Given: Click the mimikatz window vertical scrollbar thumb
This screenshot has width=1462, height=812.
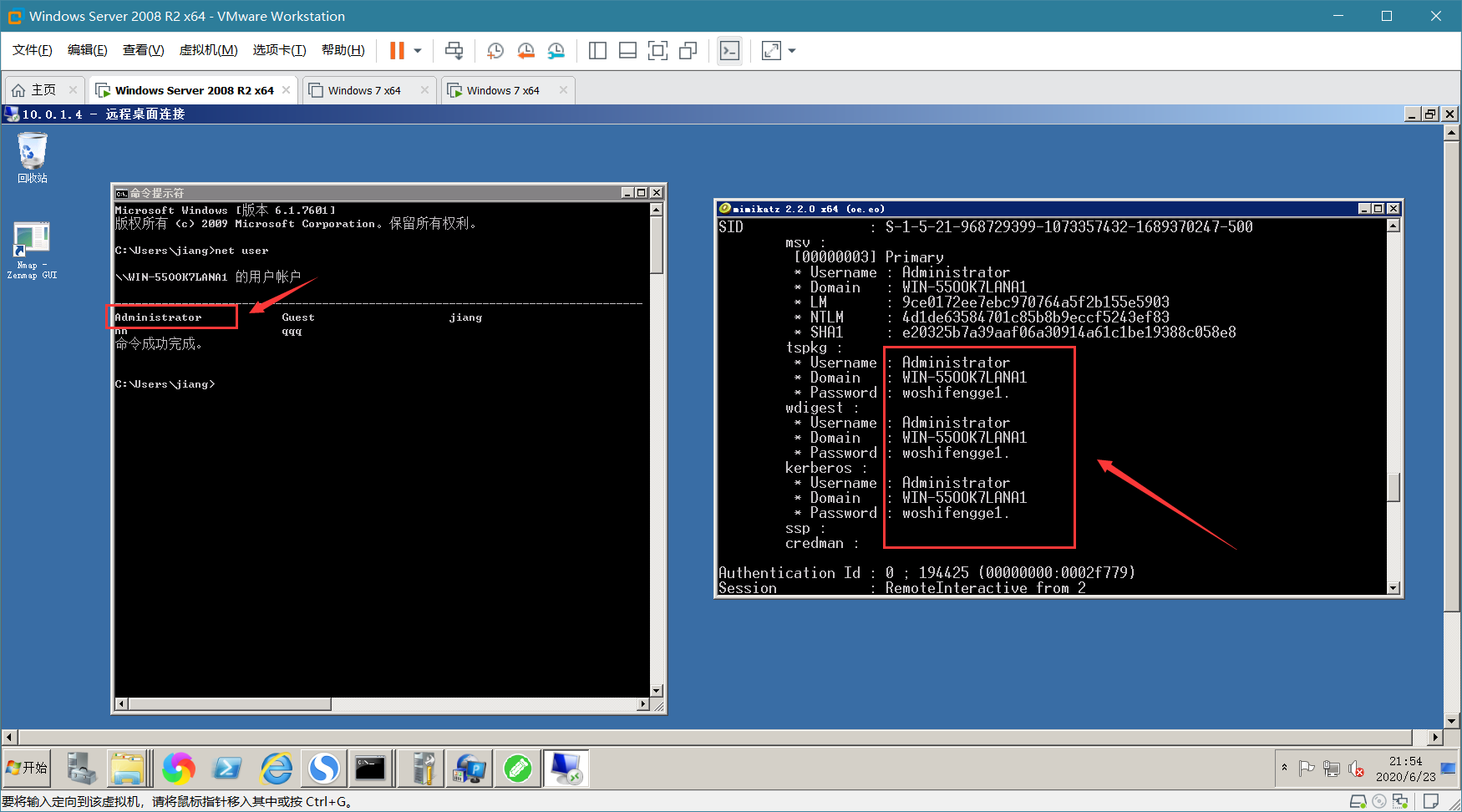Looking at the screenshot, I should (1393, 487).
